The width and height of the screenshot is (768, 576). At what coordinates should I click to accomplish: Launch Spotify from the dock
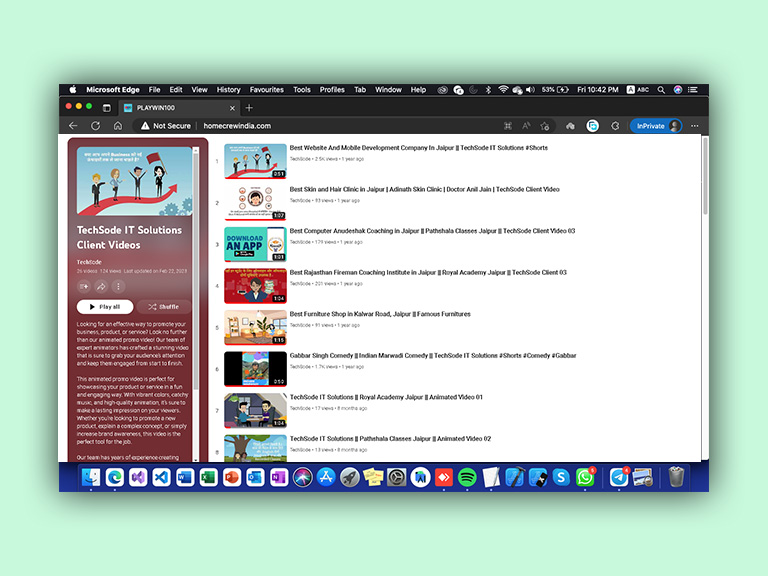(x=467, y=477)
